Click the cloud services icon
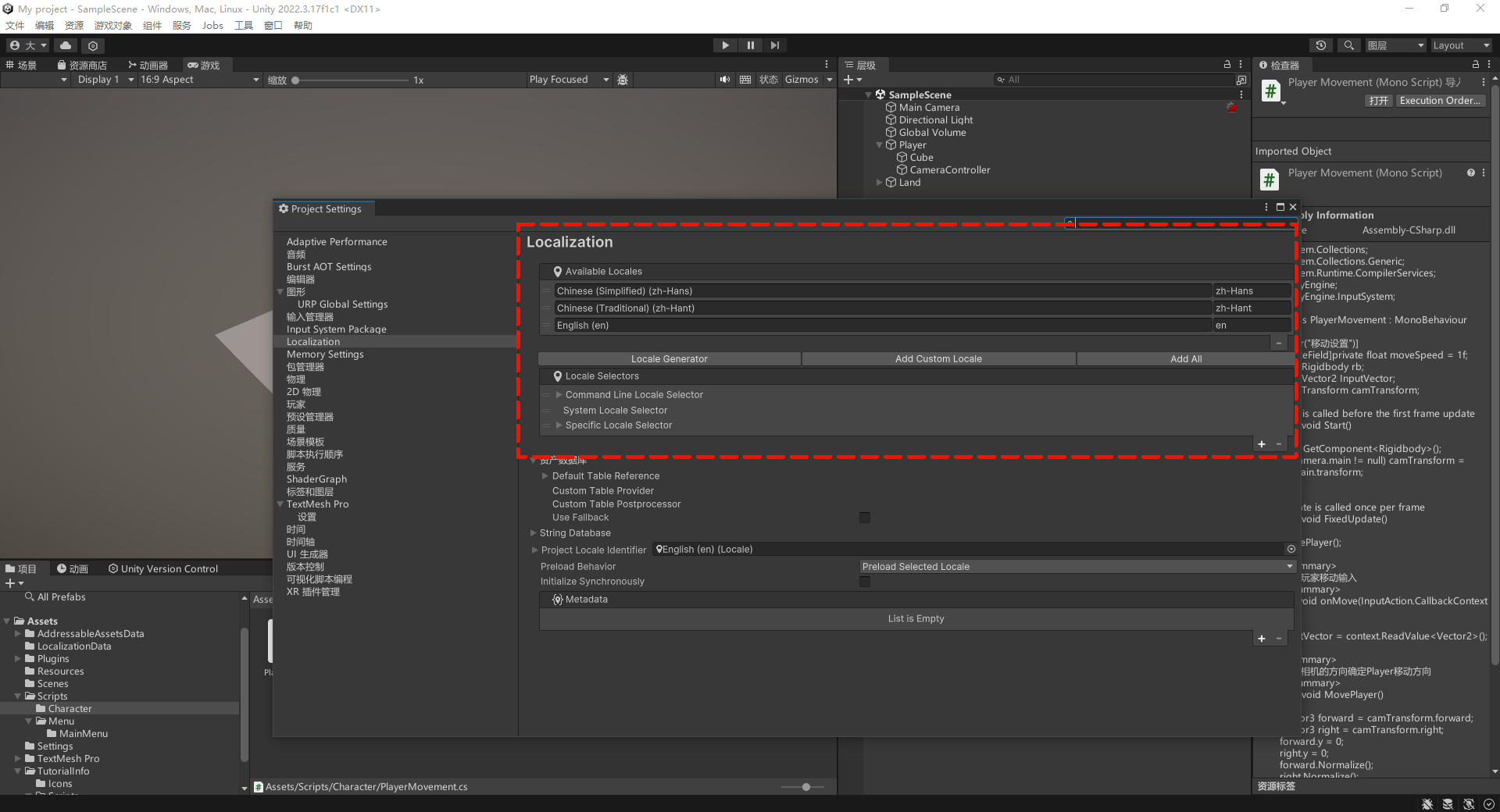 [66, 45]
